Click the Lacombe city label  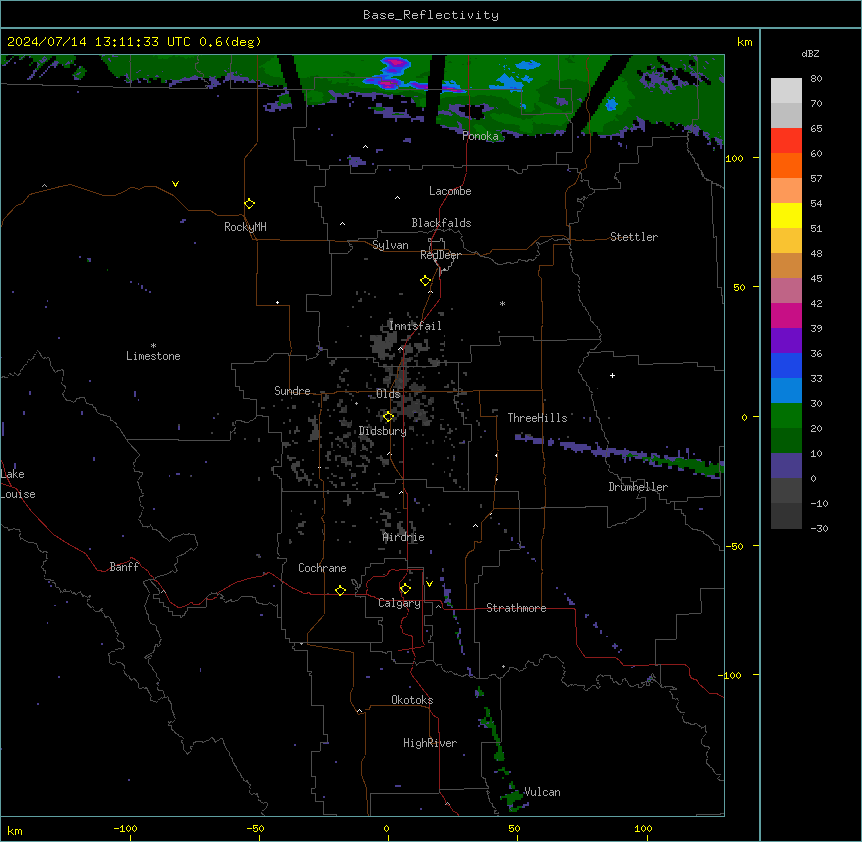(450, 191)
